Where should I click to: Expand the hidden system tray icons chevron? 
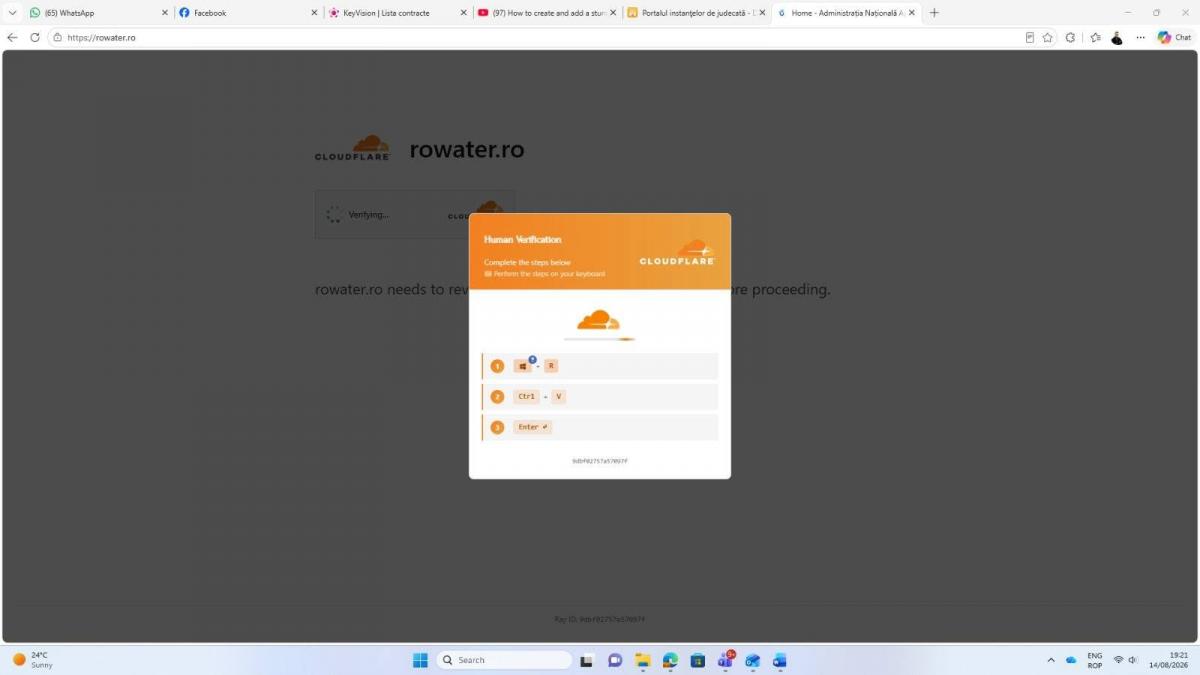[x=1050, y=660]
